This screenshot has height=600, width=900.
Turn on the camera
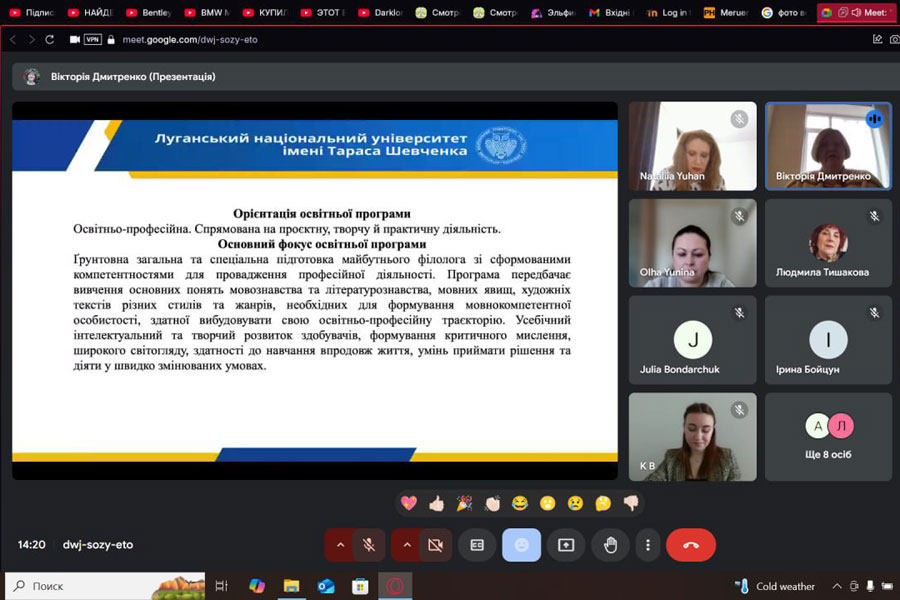click(x=435, y=545)
